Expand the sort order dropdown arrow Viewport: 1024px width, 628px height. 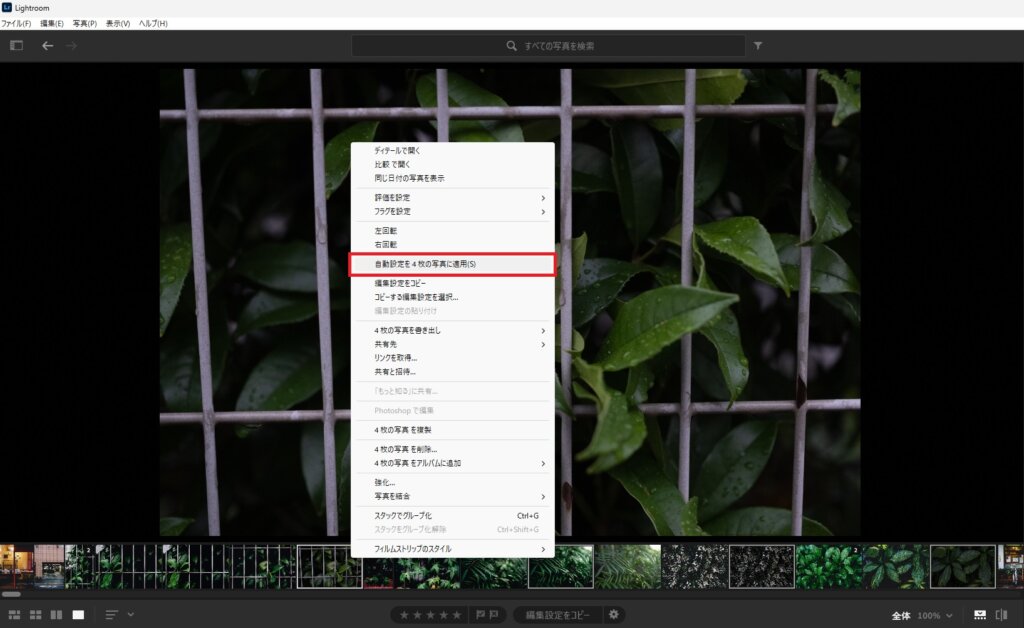[131, 615]
